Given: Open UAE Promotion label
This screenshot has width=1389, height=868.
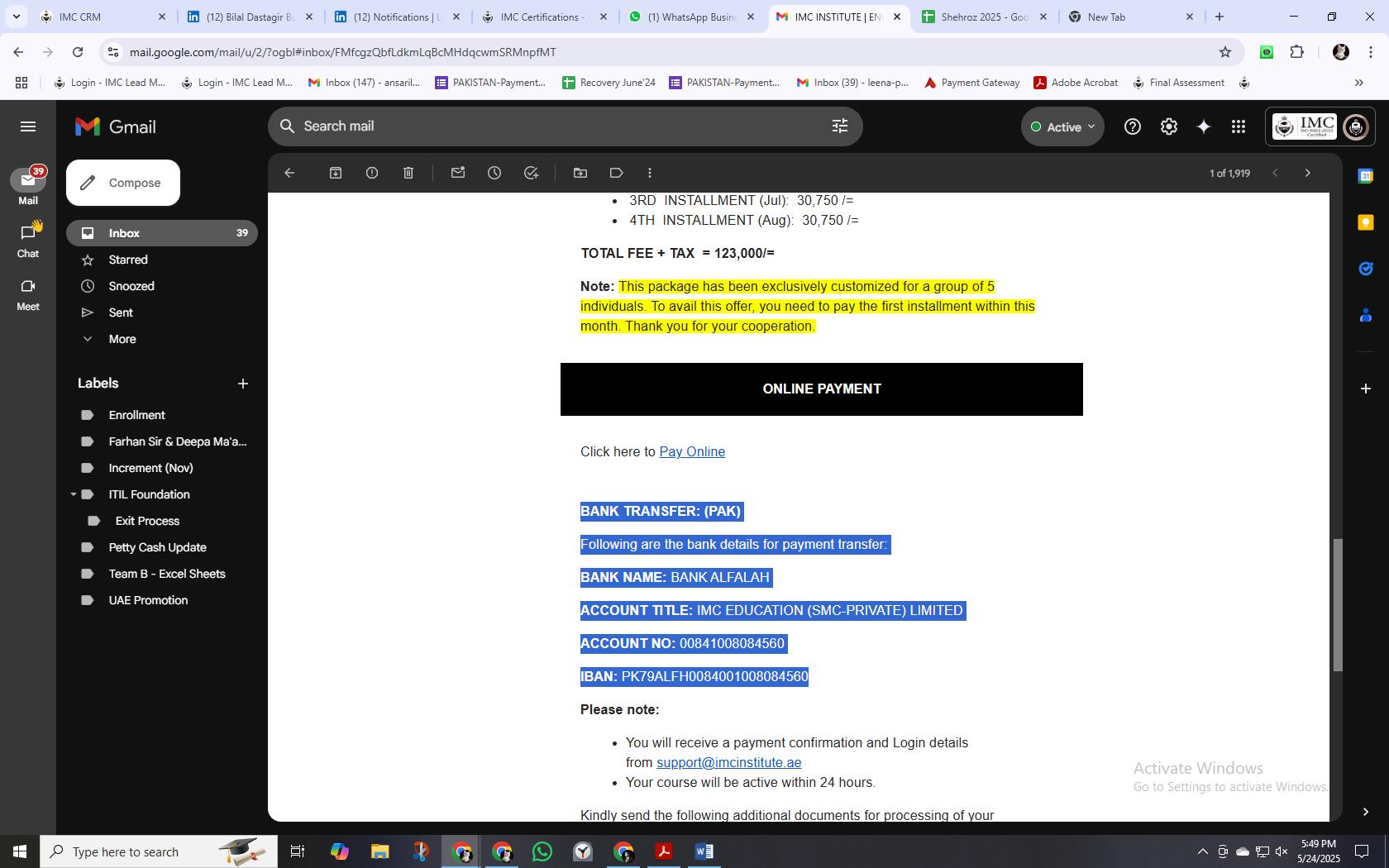Looking at the screenshot, I should click(x=148, y=600).
